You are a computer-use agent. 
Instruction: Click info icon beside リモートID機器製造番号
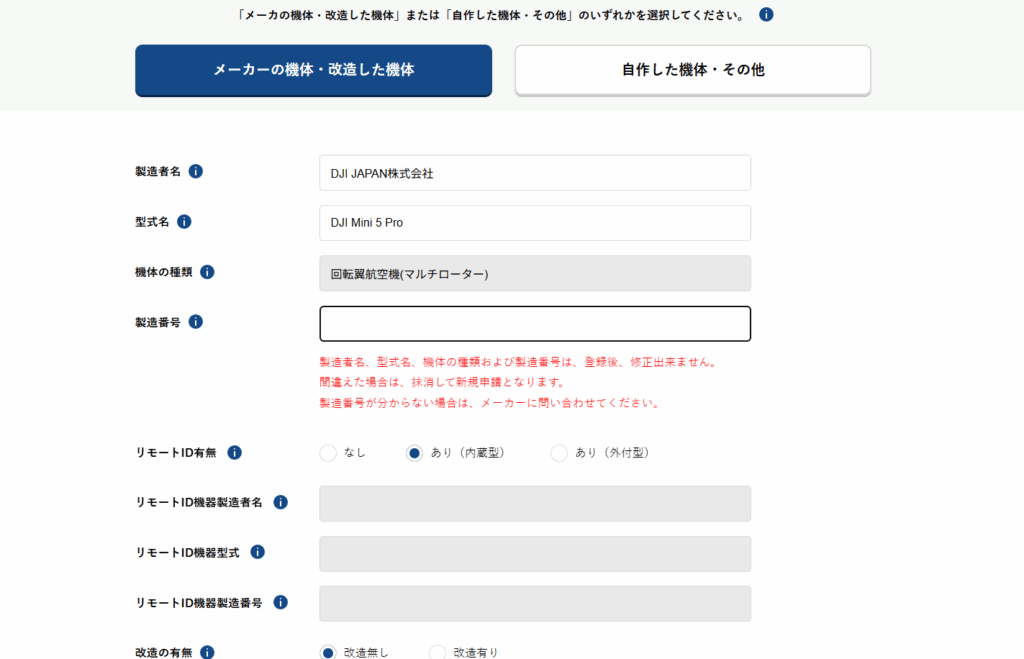pos(281,602)
